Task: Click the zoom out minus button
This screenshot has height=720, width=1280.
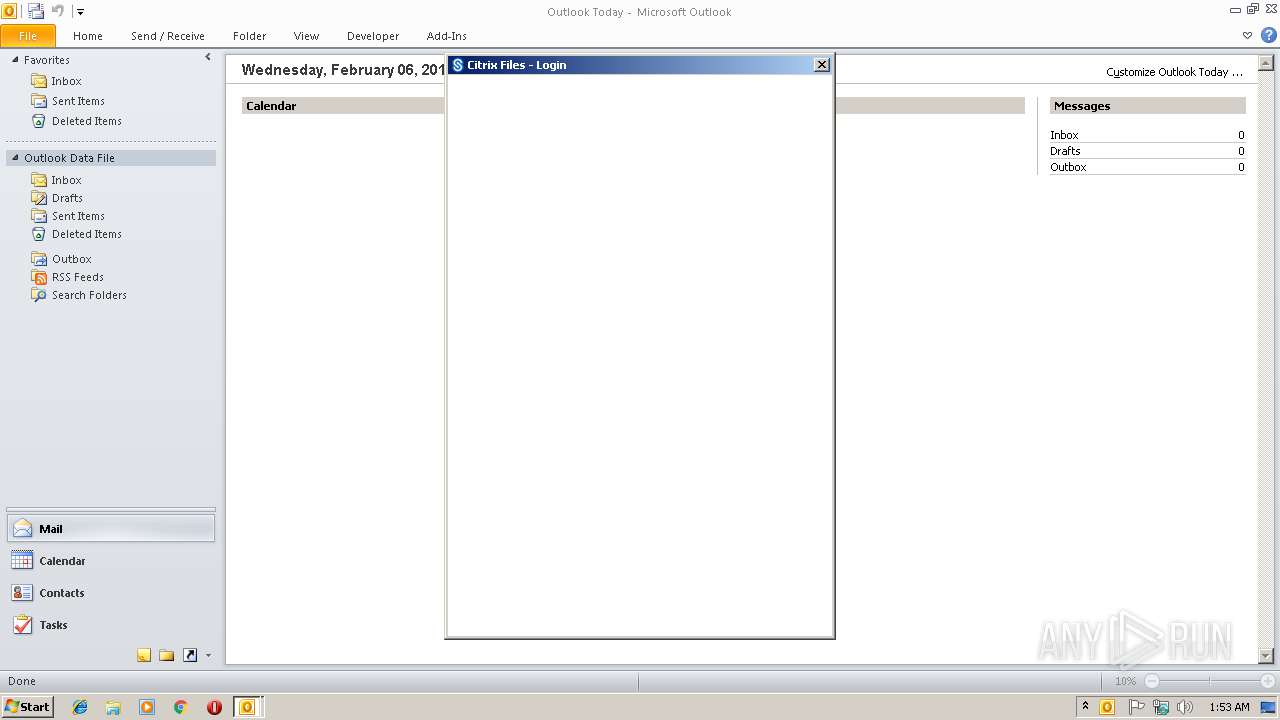Action: (x=1152, y=681)
